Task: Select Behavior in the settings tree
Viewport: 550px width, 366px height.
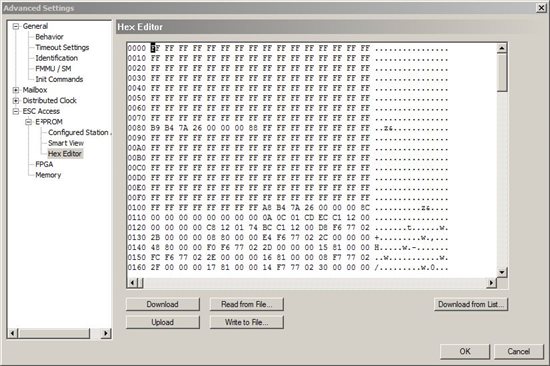Action: coord(49,37)
